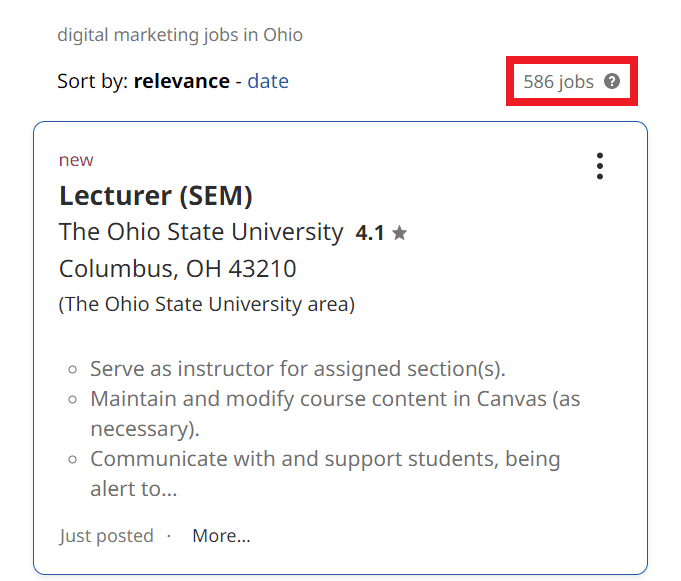Click the star rating icon next to 4.1
This screenshot has width=681, height=581.
click(399, 233)
